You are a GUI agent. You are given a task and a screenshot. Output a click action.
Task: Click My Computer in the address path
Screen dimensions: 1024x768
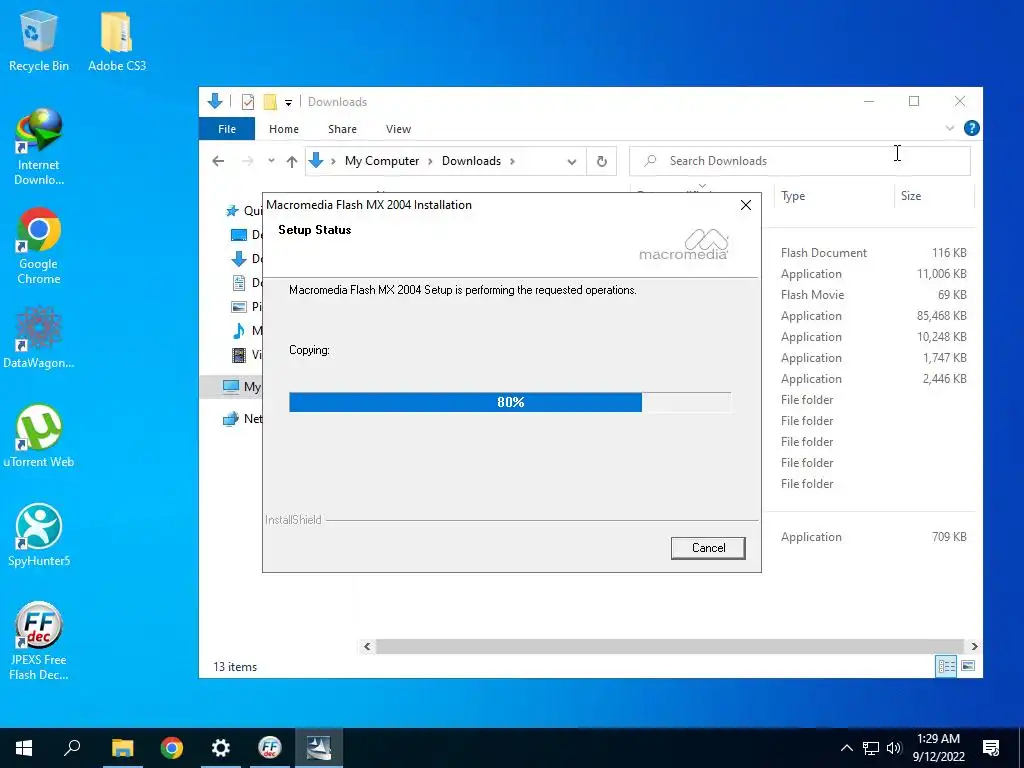382,161
